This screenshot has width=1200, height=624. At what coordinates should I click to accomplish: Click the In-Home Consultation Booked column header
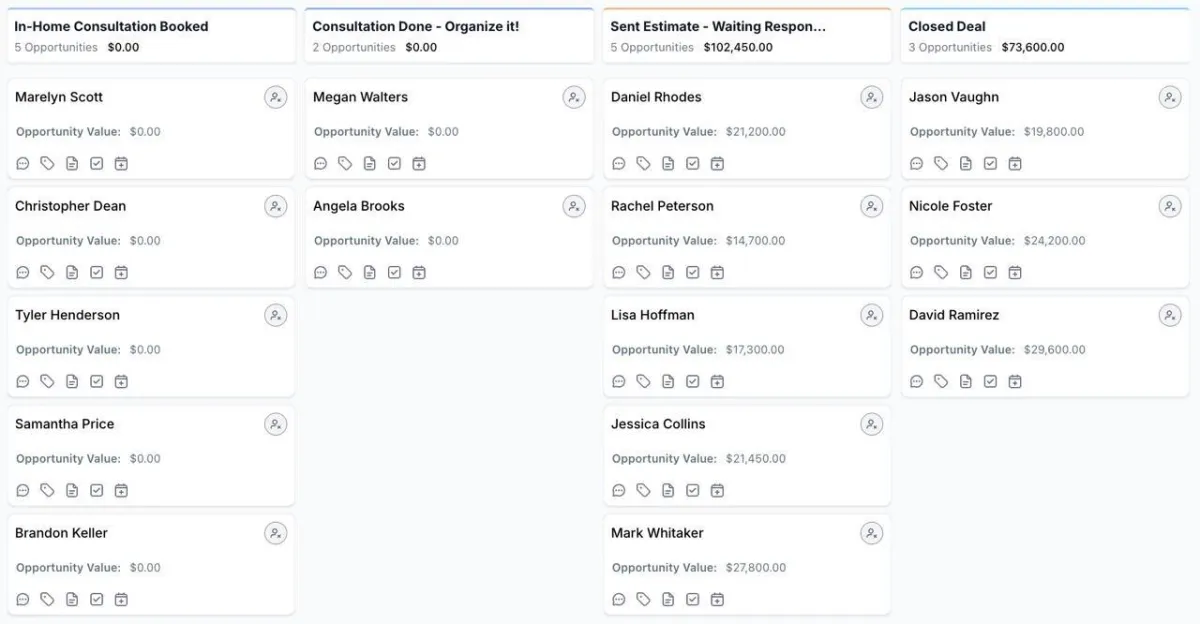click(x=111, y=27)
